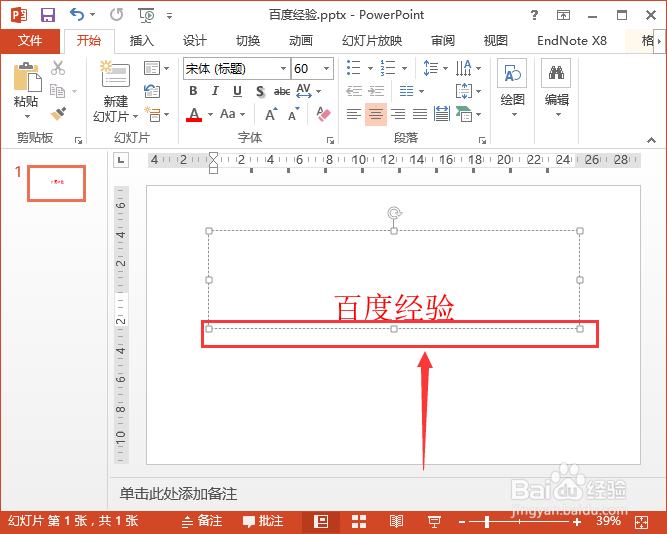Cut selection with the scissors icon

click(57, 68)
